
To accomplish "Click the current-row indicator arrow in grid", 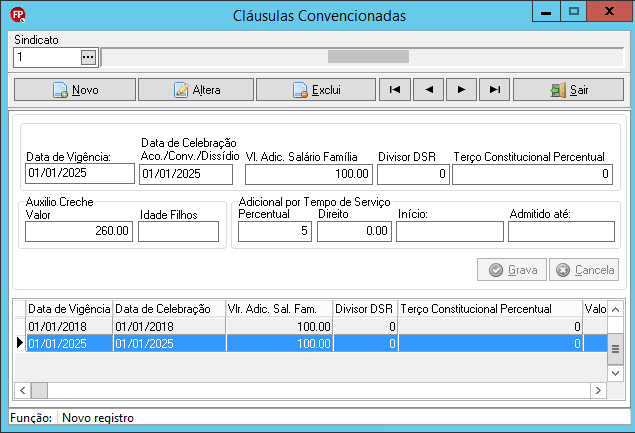I will [x=20, y=343].
